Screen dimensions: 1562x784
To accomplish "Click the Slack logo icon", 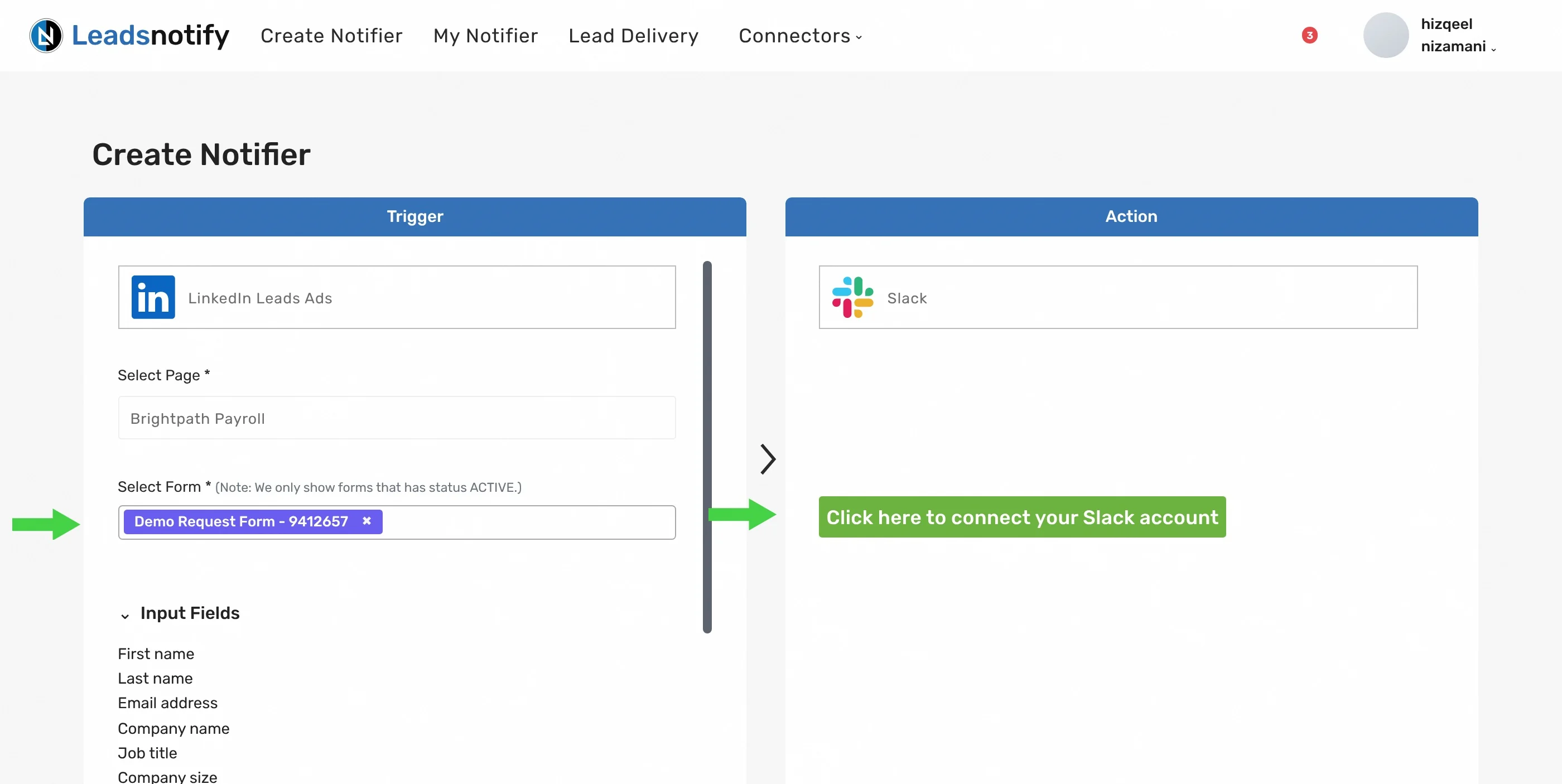I will click(852, 297).
